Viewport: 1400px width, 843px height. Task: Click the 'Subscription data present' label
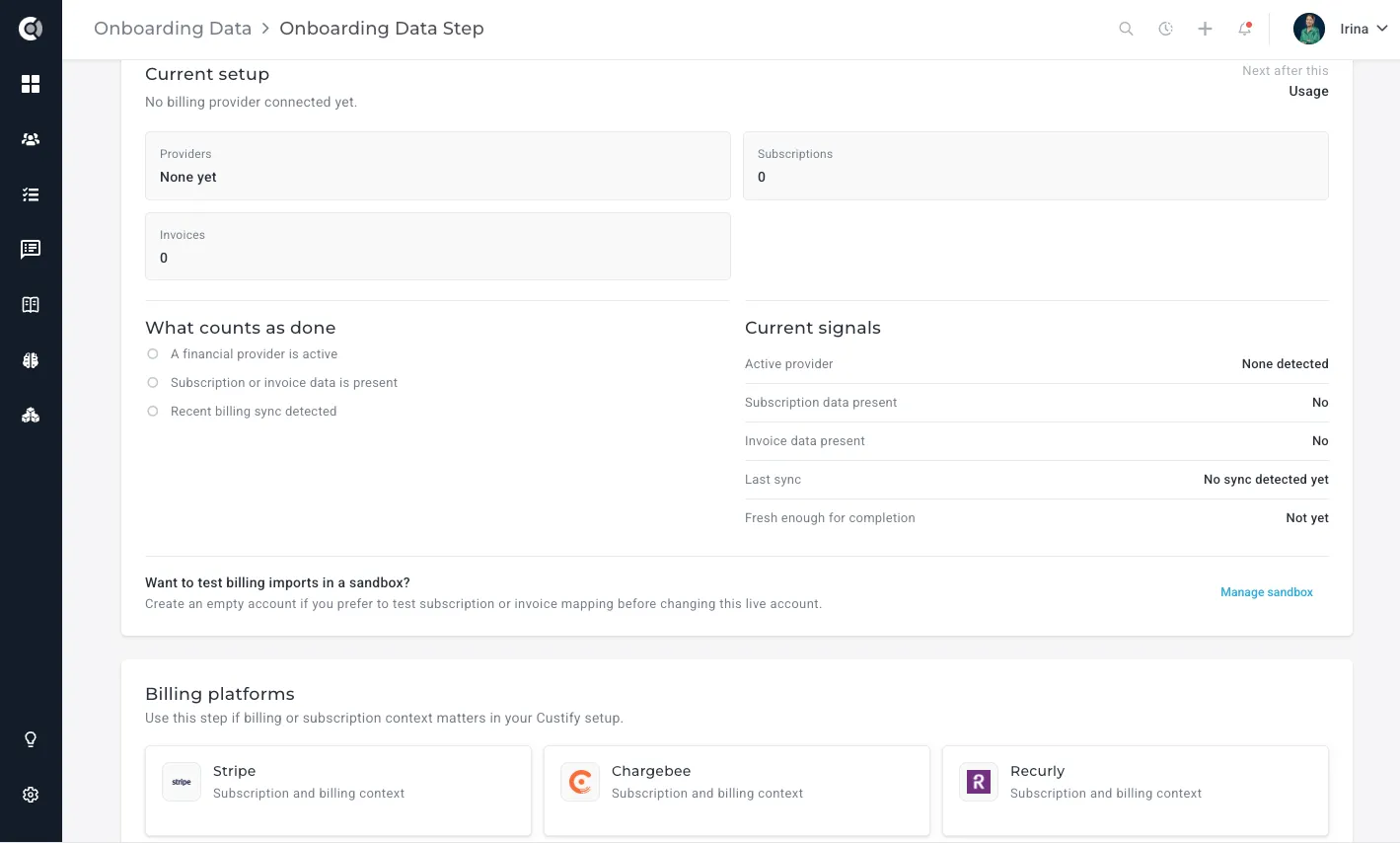[x=821, y=403]
